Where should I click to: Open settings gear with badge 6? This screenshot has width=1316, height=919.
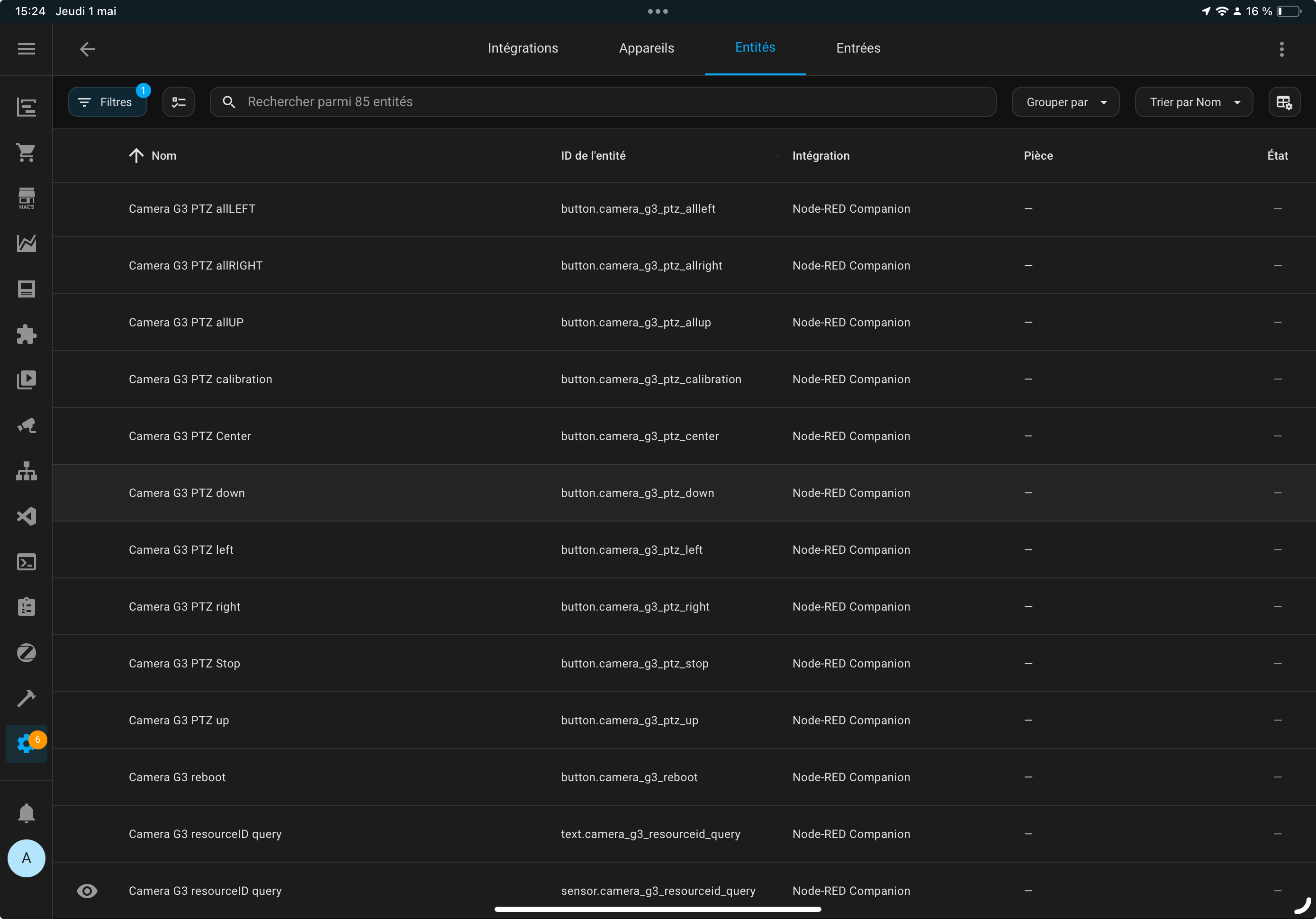(x=27, y=744)
